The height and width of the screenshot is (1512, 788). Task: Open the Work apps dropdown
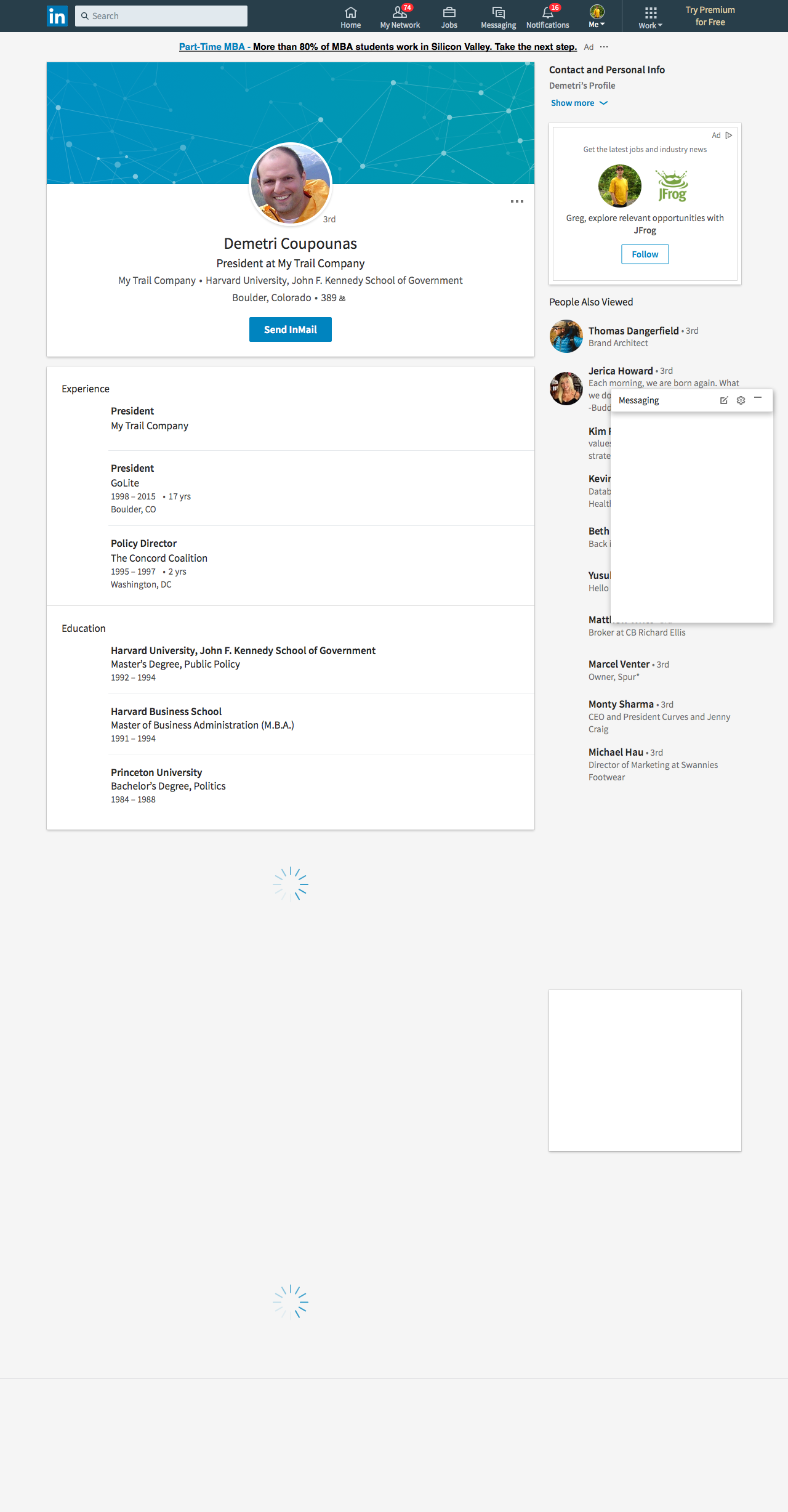pyautogui.click(x=650, y=17)
